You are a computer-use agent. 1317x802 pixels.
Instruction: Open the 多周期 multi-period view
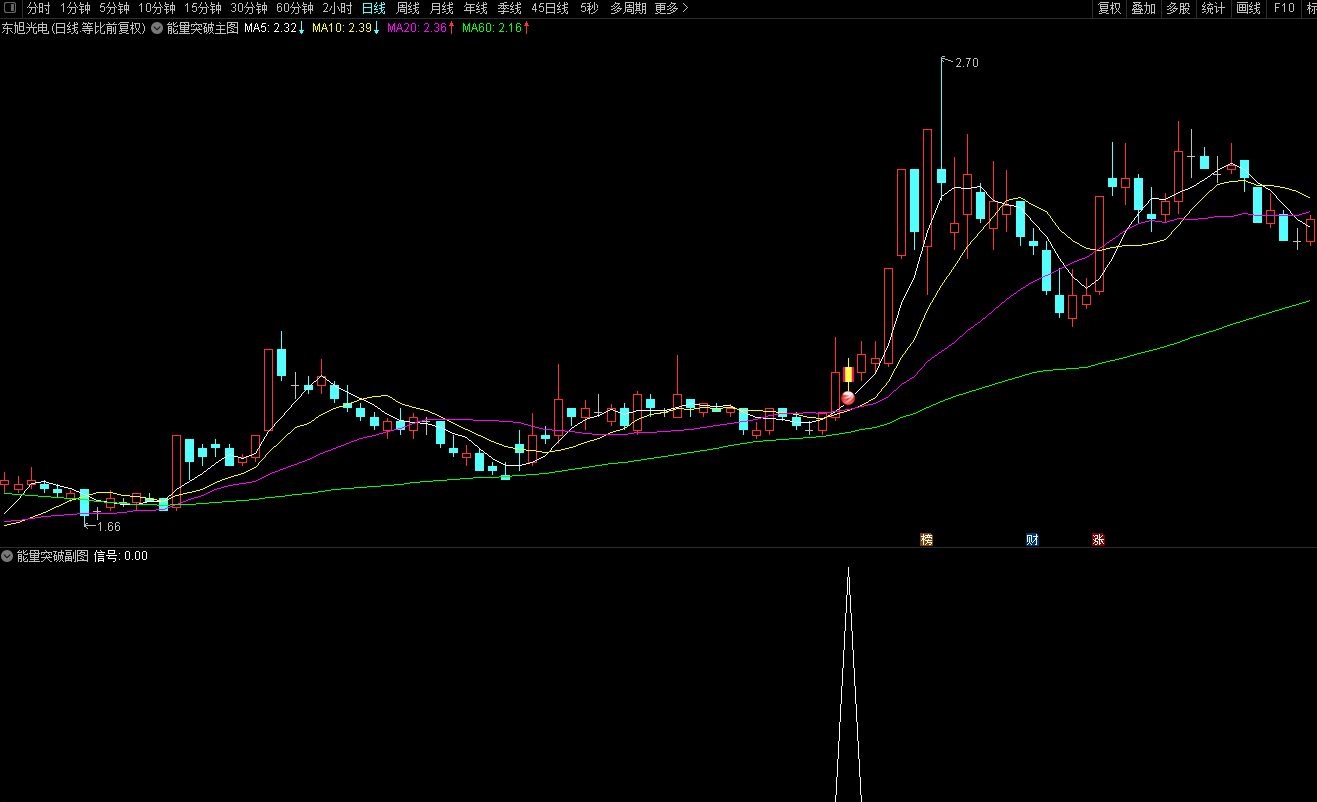click(628, 8)
